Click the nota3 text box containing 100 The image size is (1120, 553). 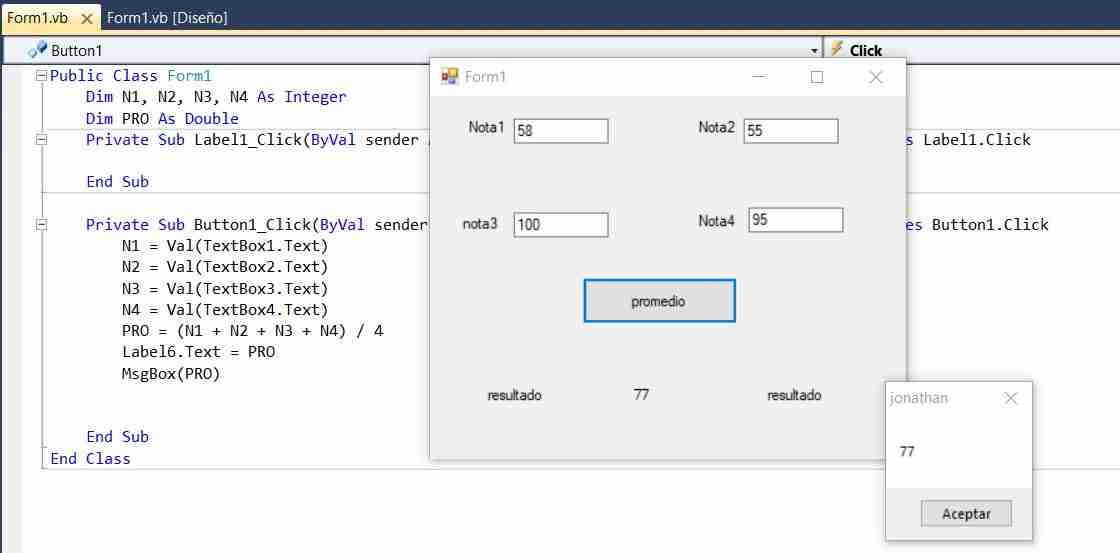(x=561, y=224)
